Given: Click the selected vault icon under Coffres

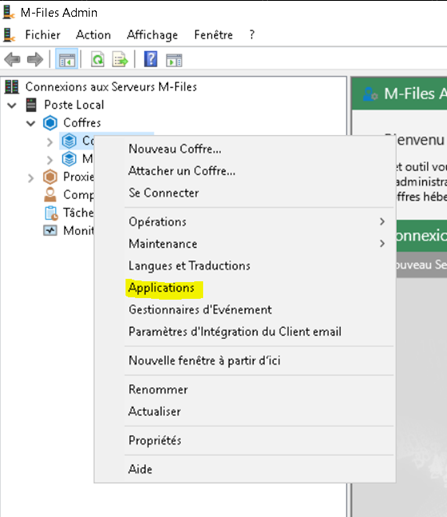Looking at the screenshot, I should (x=69, y=141).
